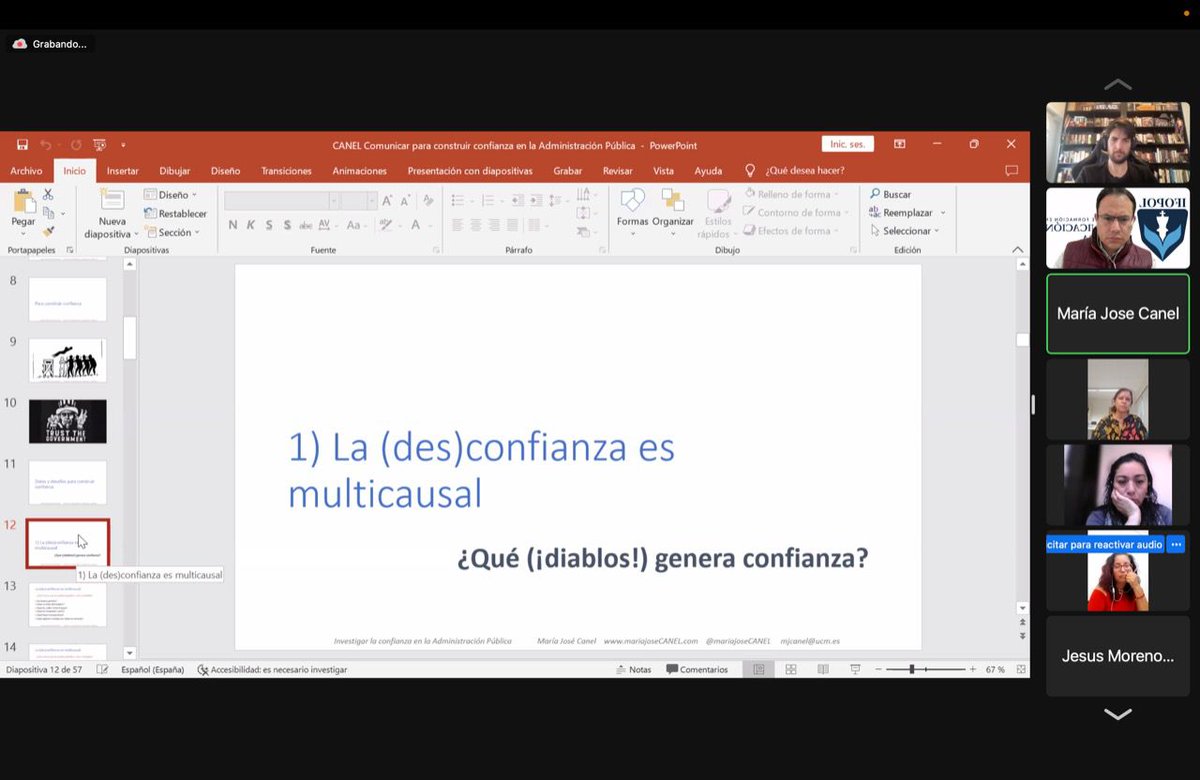Switch to Reading view icon in status bar

(x=822, y=669)
